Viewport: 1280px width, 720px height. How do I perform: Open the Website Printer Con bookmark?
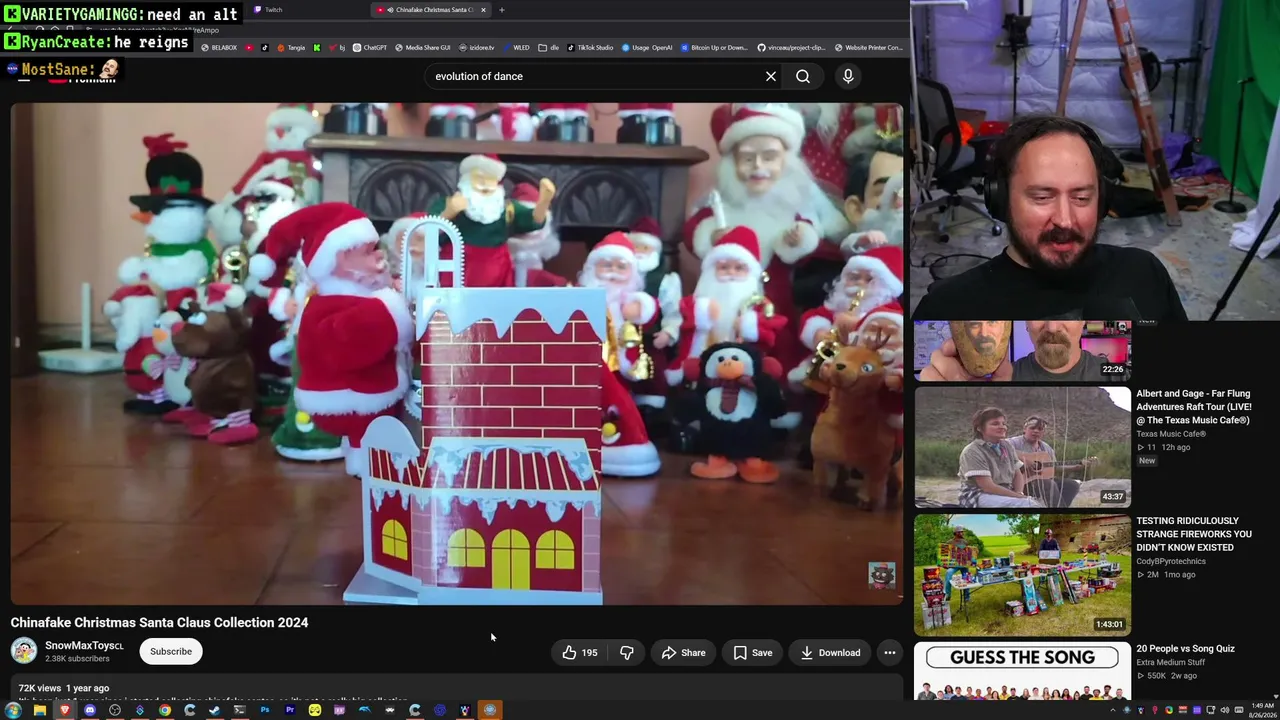(869, 47)
